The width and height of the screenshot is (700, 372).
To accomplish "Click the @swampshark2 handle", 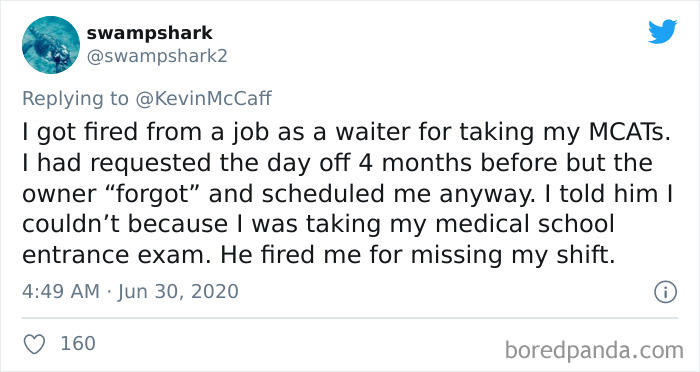I will click(x=157, y=57).
